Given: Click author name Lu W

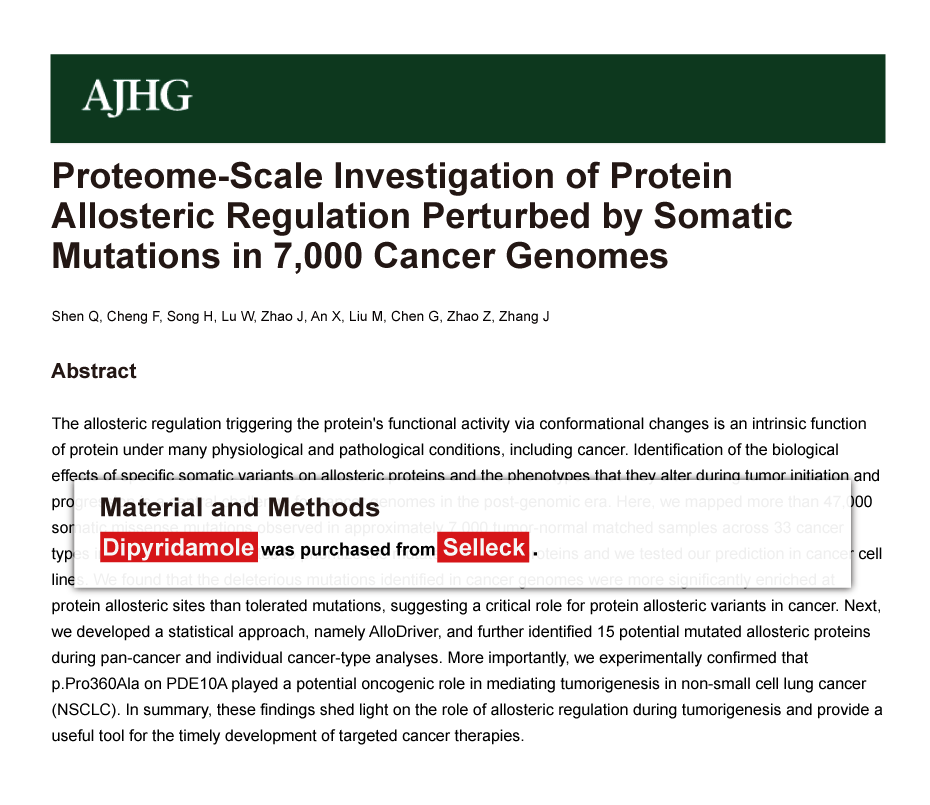Looking at the screenshot, I should [237, 316].
